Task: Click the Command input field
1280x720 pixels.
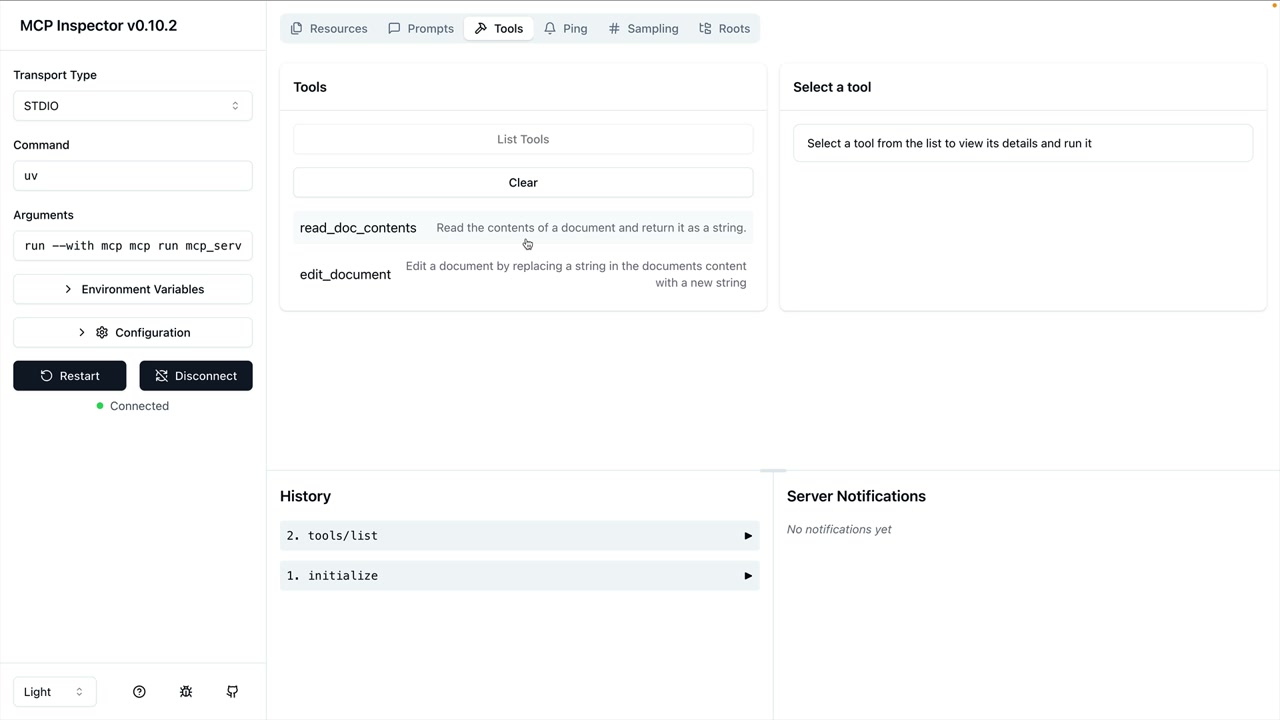Action: (132, 176)
